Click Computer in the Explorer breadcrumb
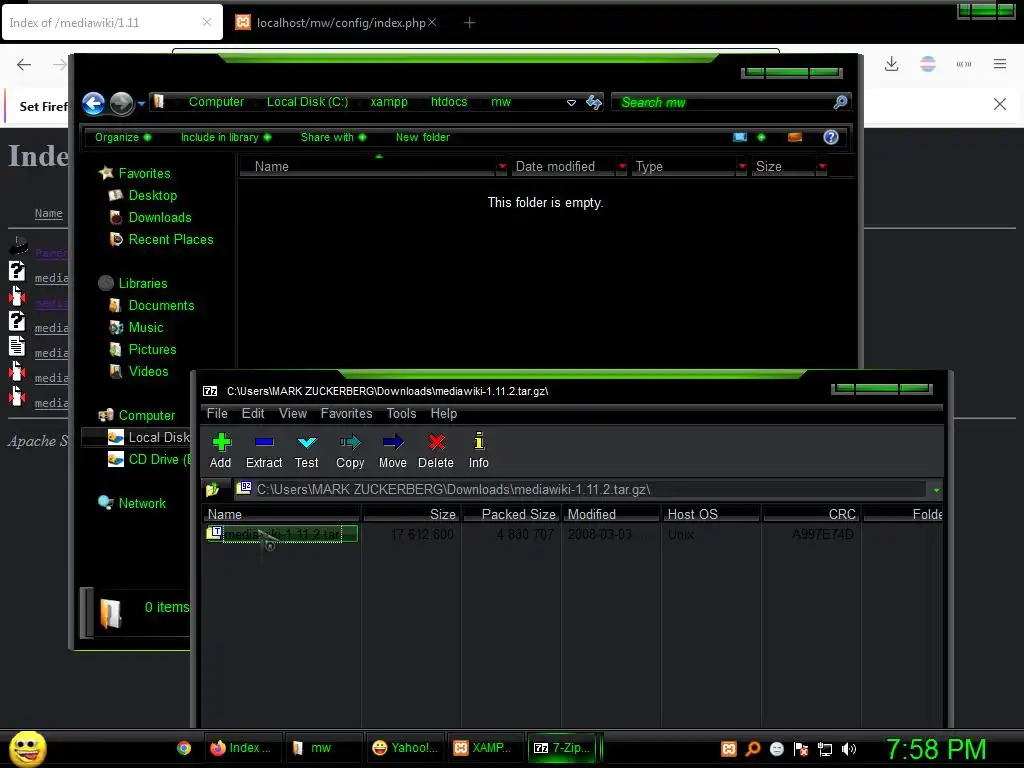 tap(216, 102)
